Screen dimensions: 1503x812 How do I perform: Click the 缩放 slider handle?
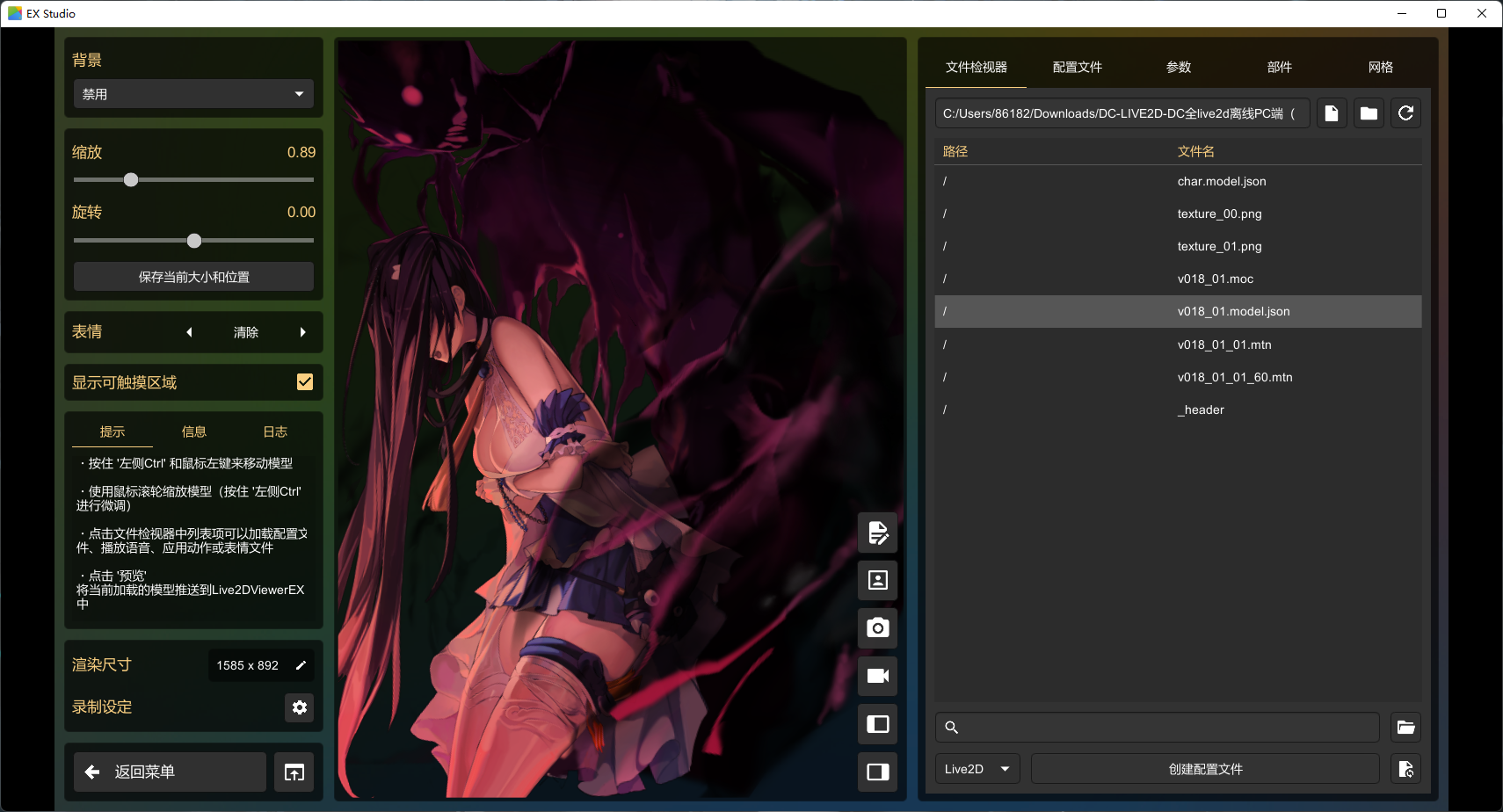click(x=131, y=180)
